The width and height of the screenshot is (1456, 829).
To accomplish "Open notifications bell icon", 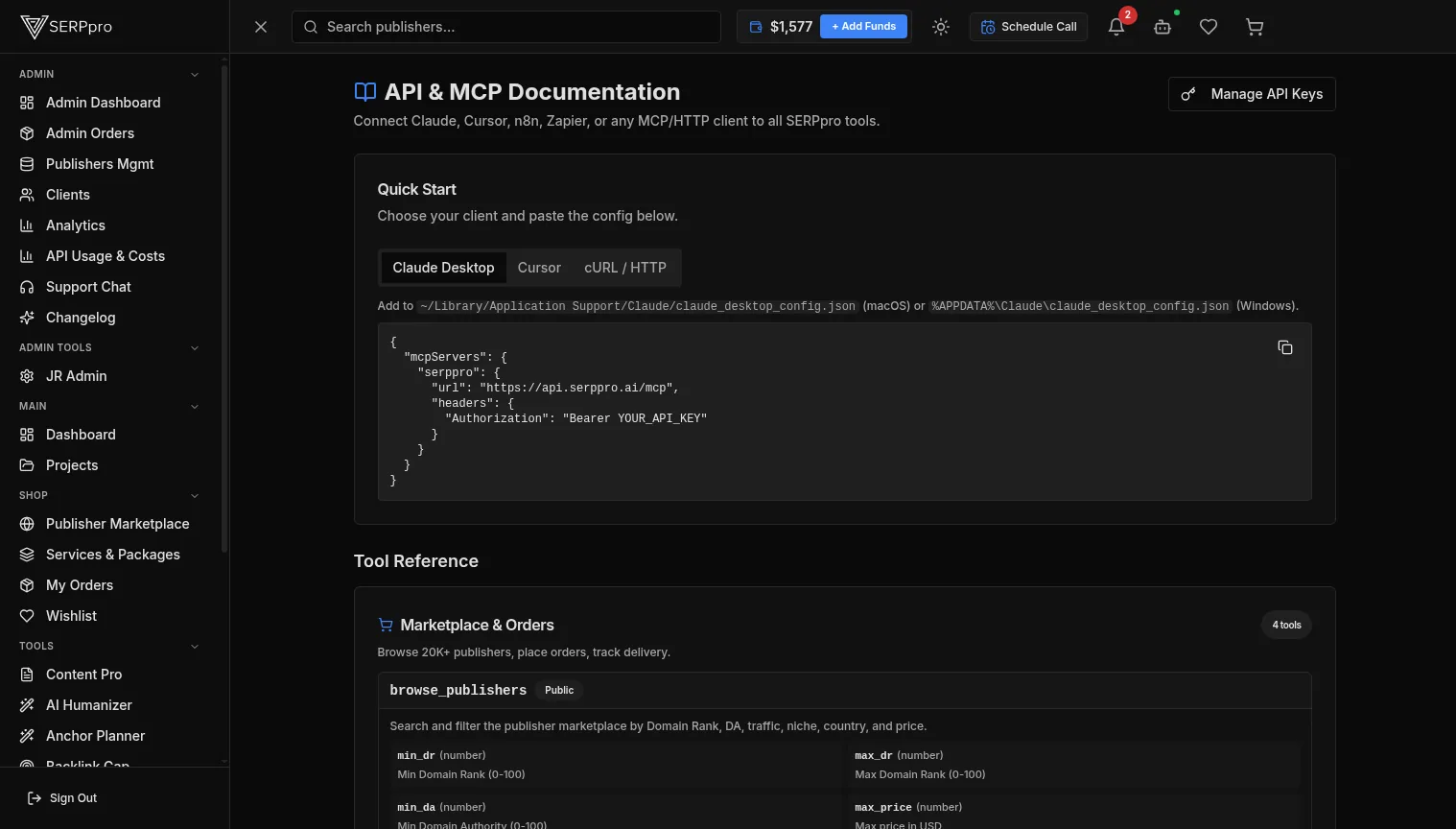I will coord(1116,27).
